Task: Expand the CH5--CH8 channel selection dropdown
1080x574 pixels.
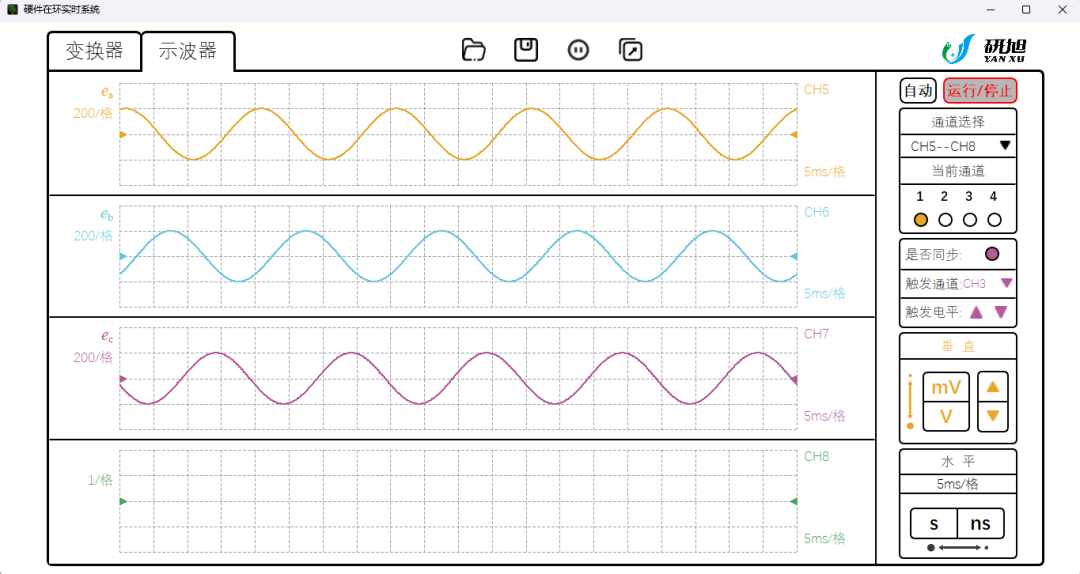Action: (x=957, y=146)
